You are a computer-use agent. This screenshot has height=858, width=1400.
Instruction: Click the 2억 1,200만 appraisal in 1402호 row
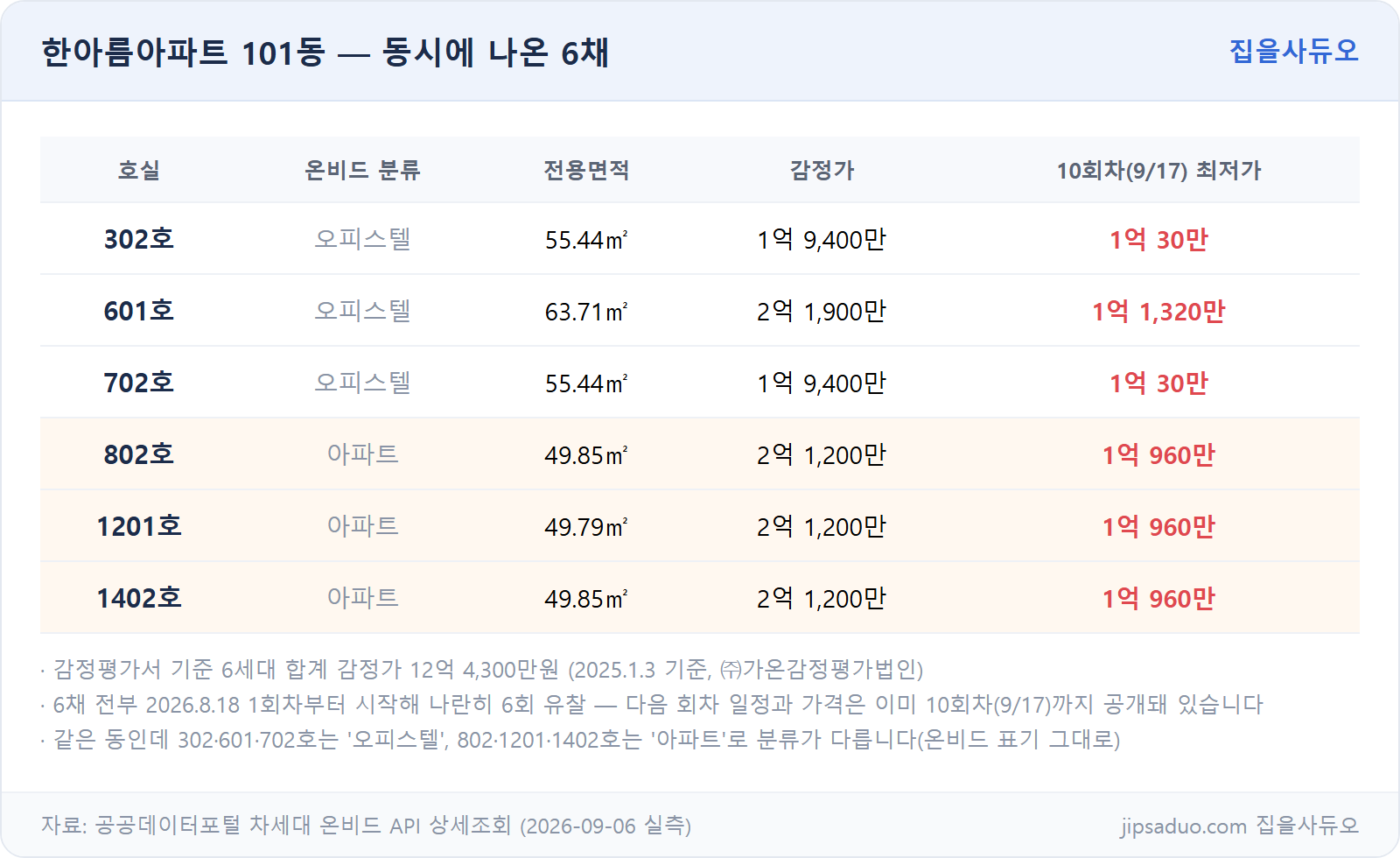tap(822, 598)
